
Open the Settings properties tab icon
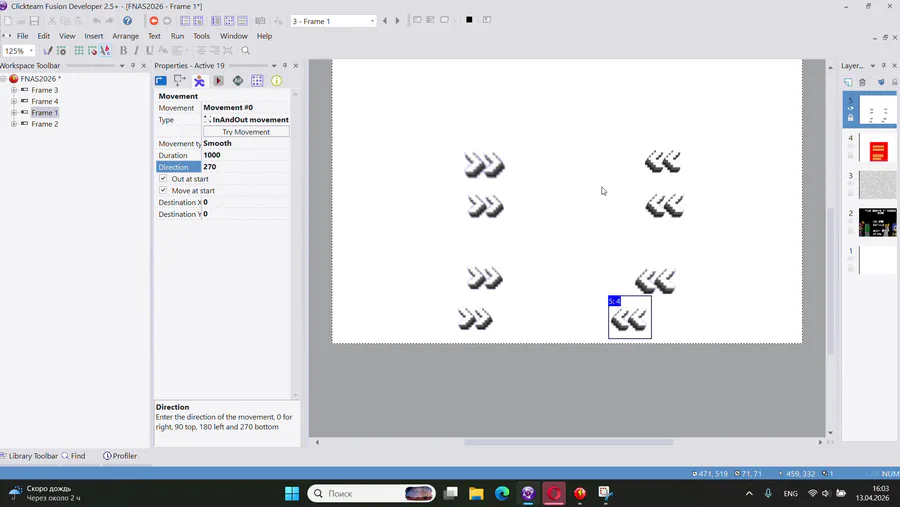click(161, 80)
